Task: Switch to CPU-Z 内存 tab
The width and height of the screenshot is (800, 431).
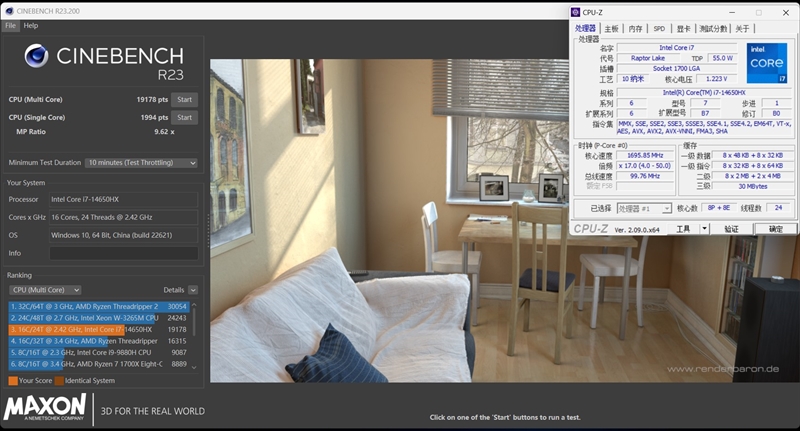Action: [635, 29]
